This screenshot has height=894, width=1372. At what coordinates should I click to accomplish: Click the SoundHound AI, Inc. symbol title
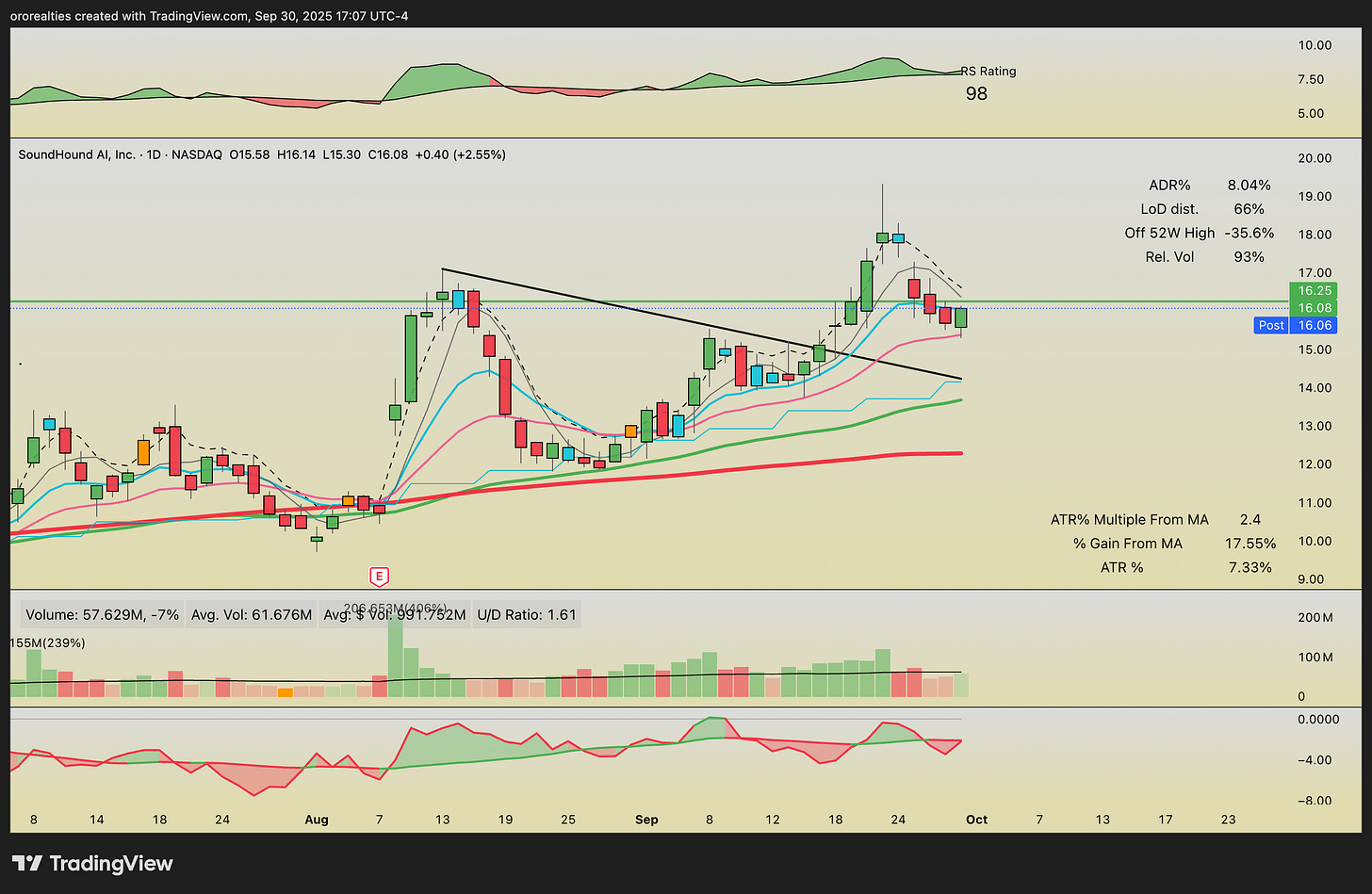pos(76,154)
